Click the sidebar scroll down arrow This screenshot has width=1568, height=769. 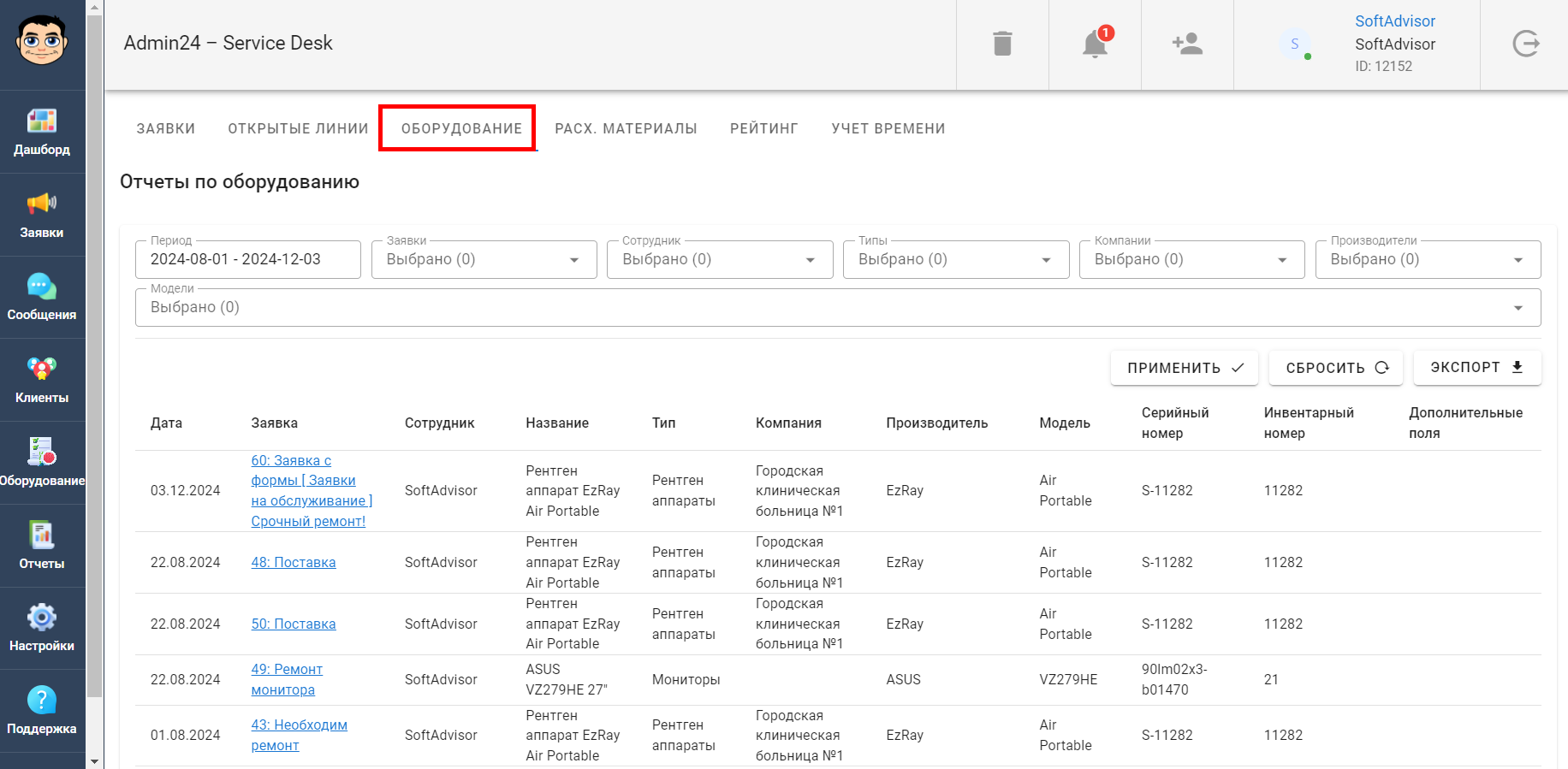94,761
